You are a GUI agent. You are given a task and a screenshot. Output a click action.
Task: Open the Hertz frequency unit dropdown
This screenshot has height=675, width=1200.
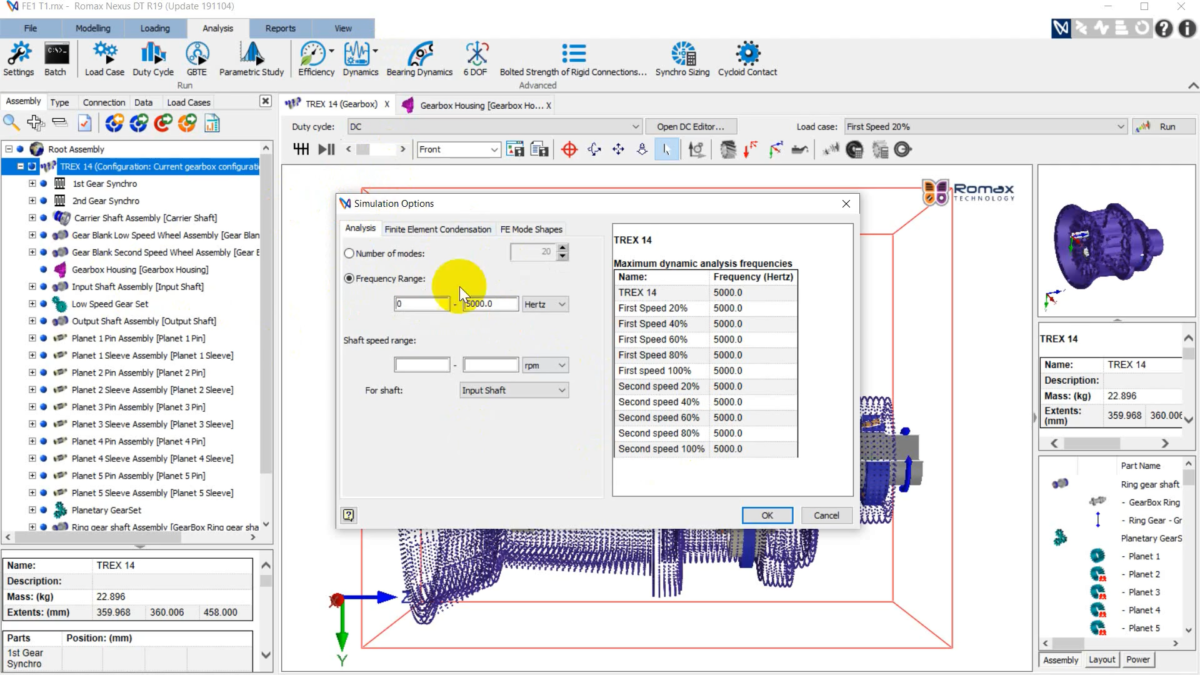(x=545, y=304)
